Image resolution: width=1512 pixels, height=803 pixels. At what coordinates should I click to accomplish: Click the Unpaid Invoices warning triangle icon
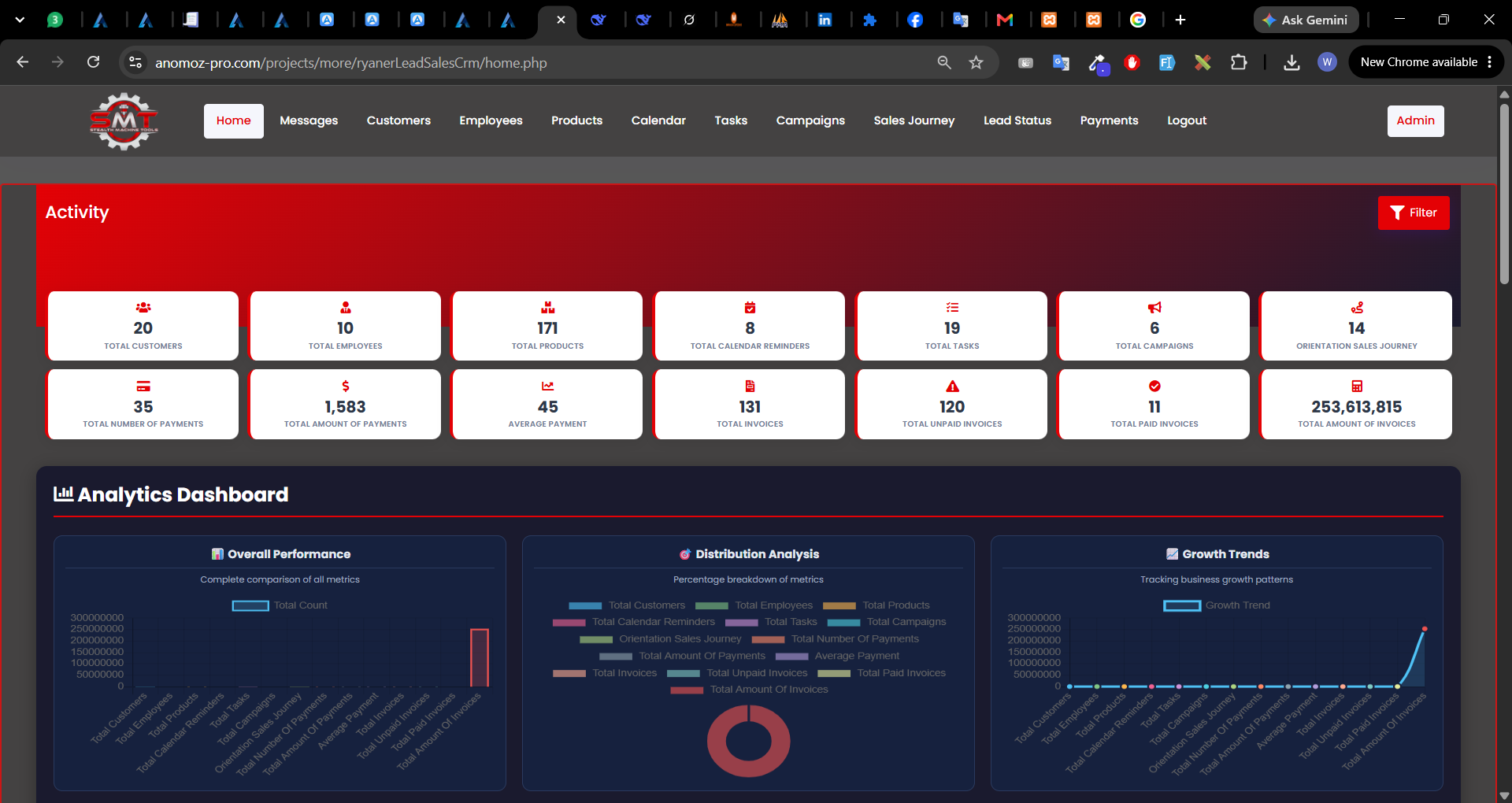click(x=952, y=387)
